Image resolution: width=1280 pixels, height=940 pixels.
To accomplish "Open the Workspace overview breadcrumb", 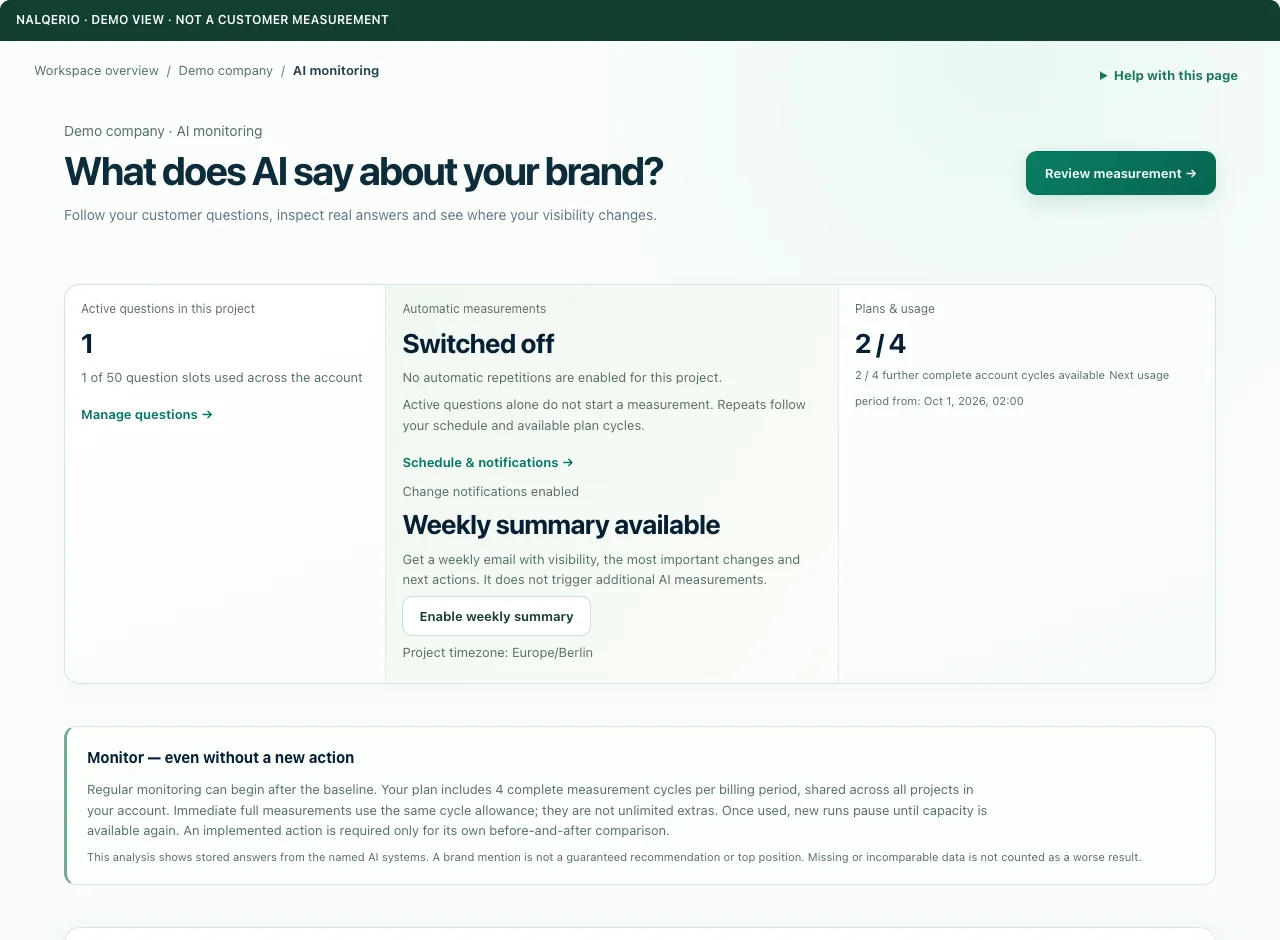I will pyautogui.click(x=96, y=71).
